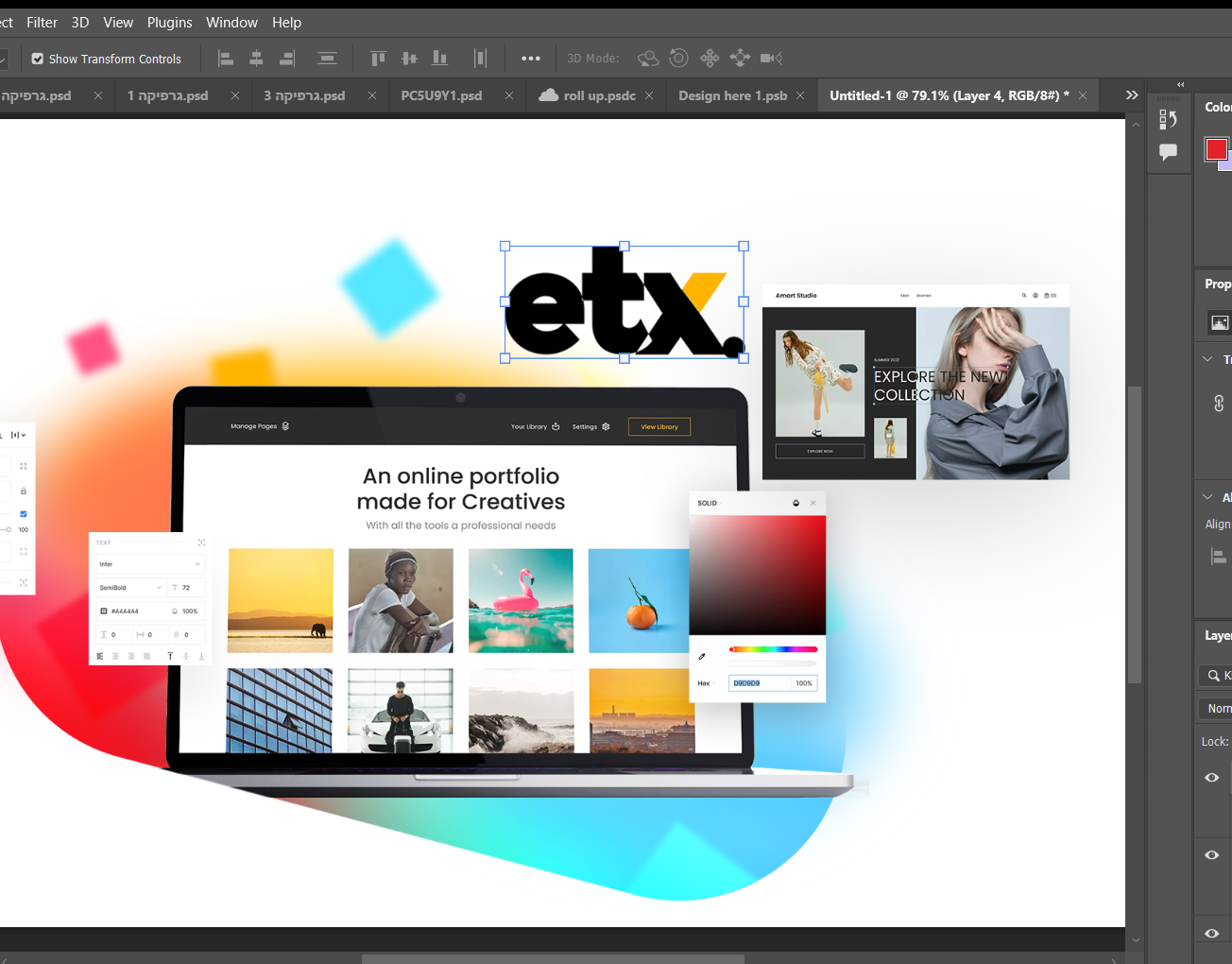This screenshot has height=964, width=1232.
Task: Click the Distribute horizontally icon
Action: pyautogui.click(x=480, y=59)
